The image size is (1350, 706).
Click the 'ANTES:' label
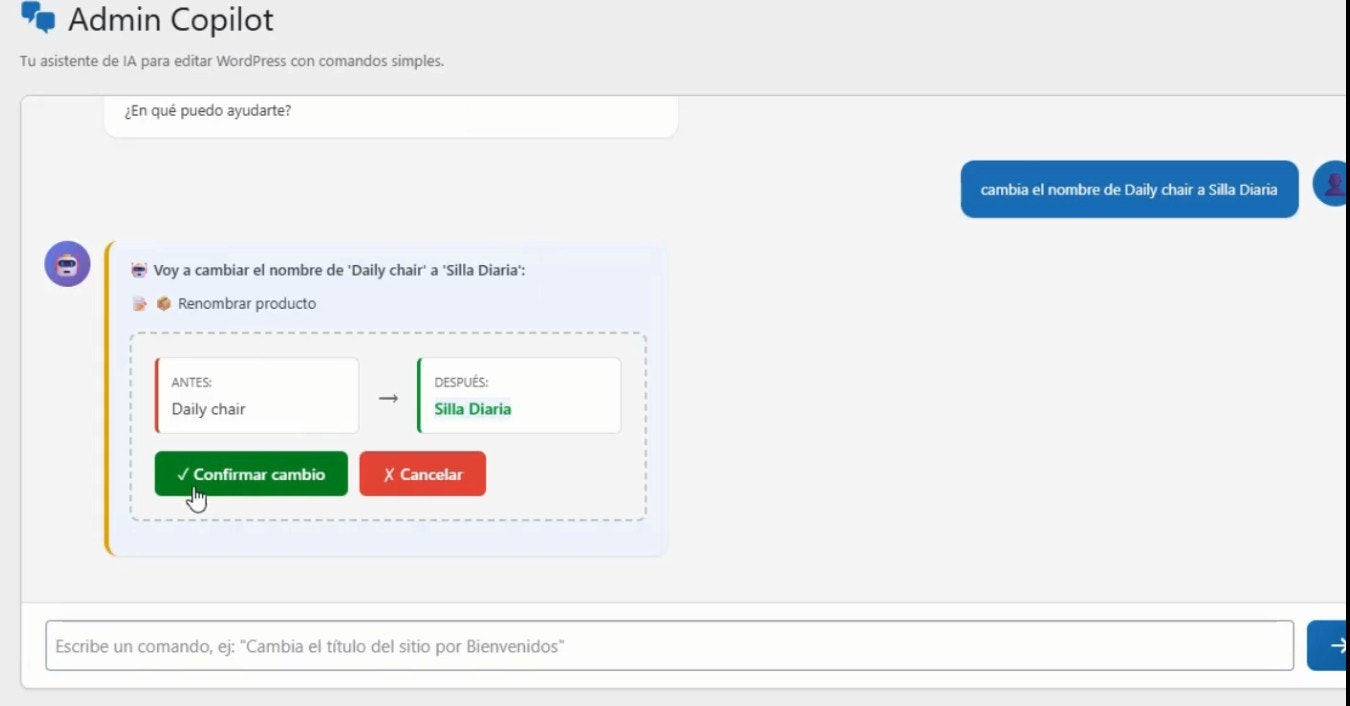pos(191,382)
